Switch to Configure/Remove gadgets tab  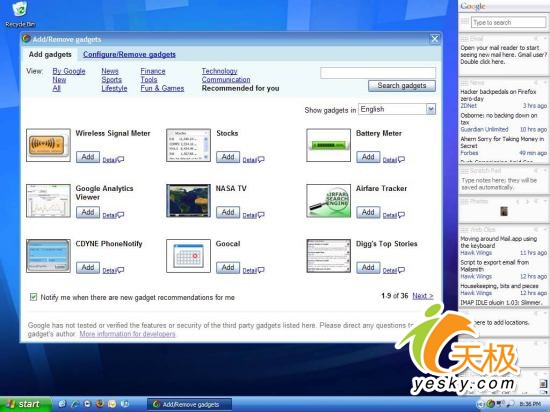click(129, 55)
